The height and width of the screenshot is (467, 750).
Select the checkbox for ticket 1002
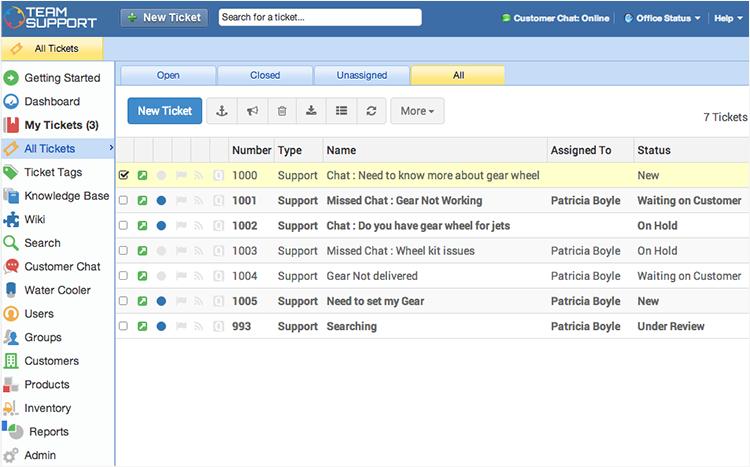(124, 226)
